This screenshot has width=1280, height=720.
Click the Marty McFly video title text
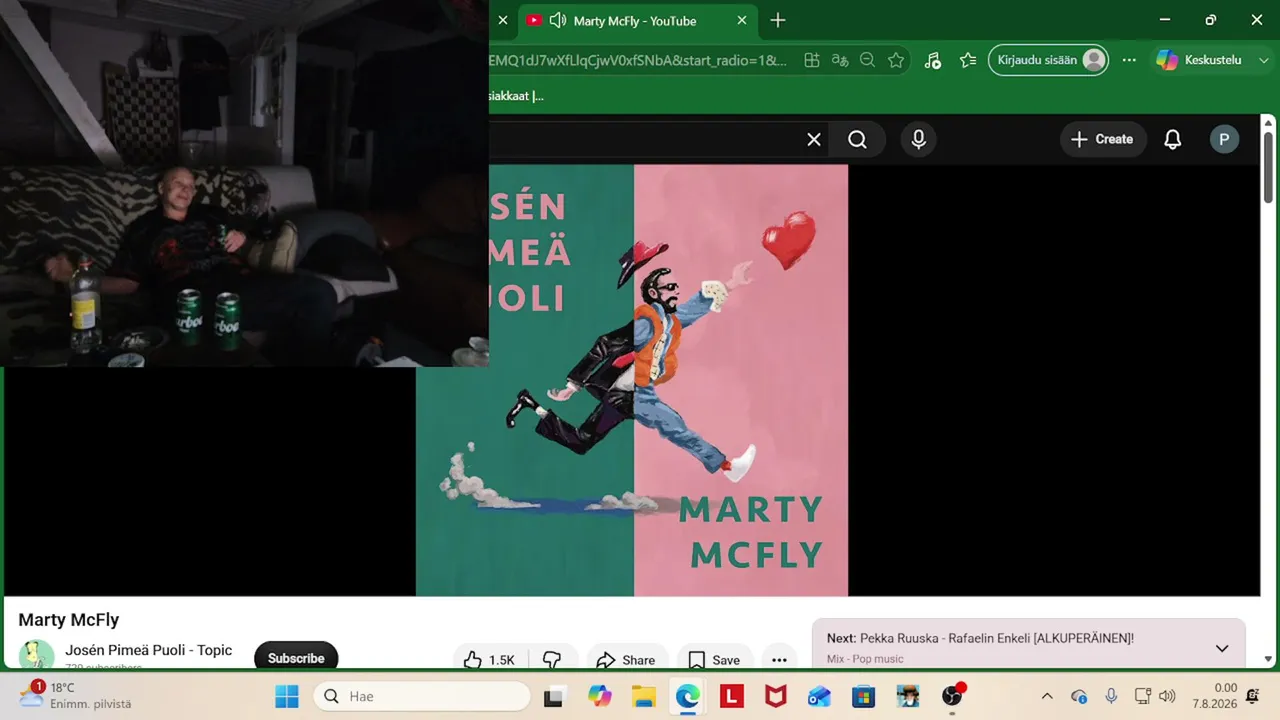tap(69, 620)
